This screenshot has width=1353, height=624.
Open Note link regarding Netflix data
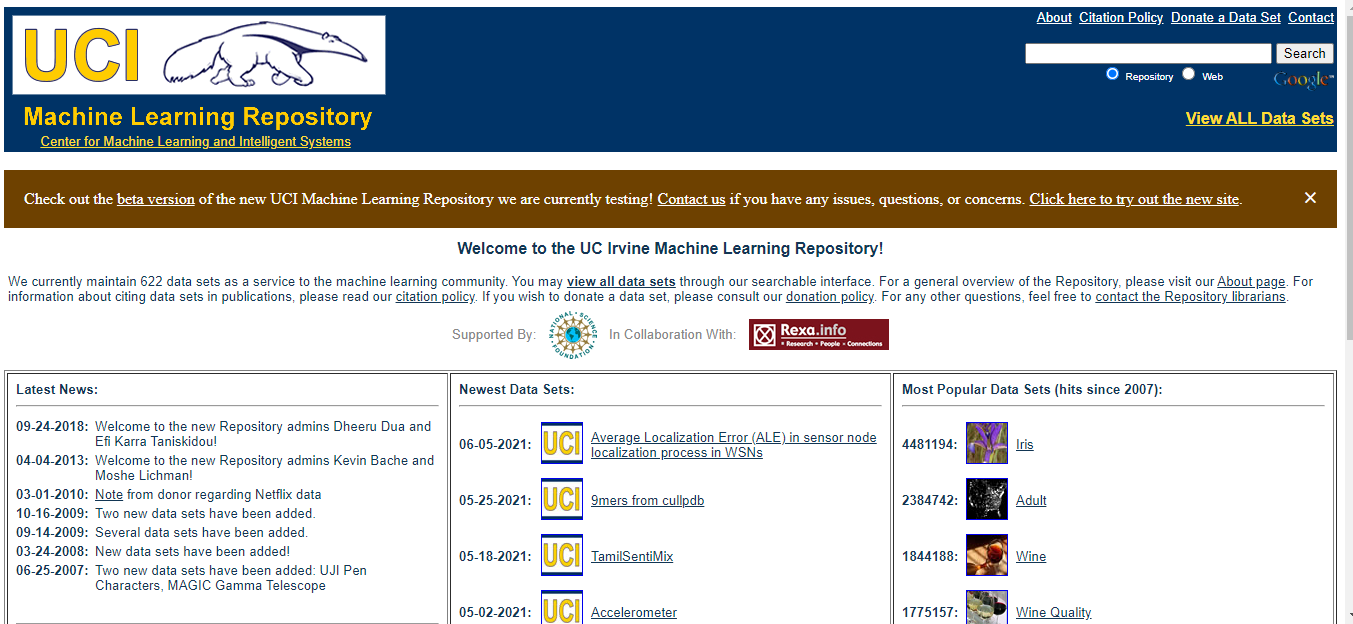point(109,494)
